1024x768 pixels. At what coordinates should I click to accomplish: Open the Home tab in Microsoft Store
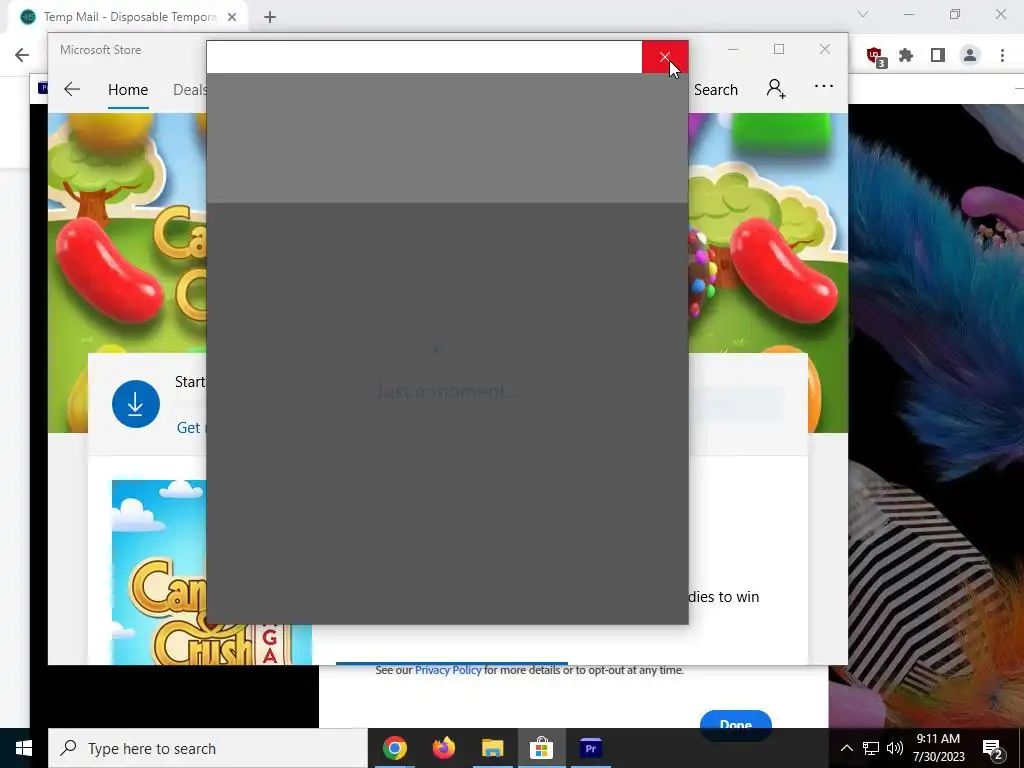point(128,89)
